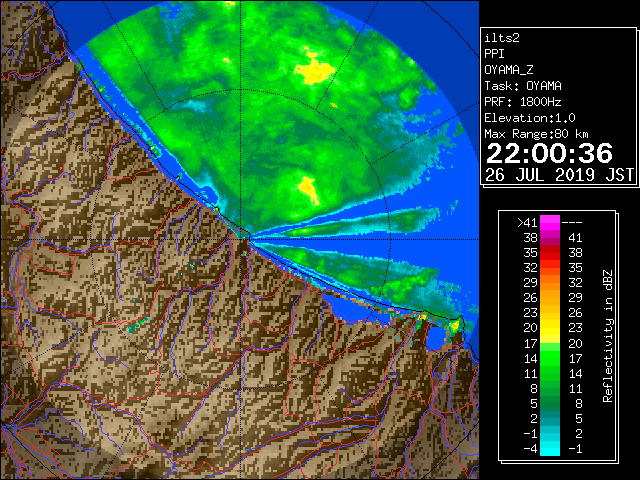The height and width of the screenshot is (480, 640).
Task: Click the Reflectivity in dBZ axis label
Action: coord(608,336)
